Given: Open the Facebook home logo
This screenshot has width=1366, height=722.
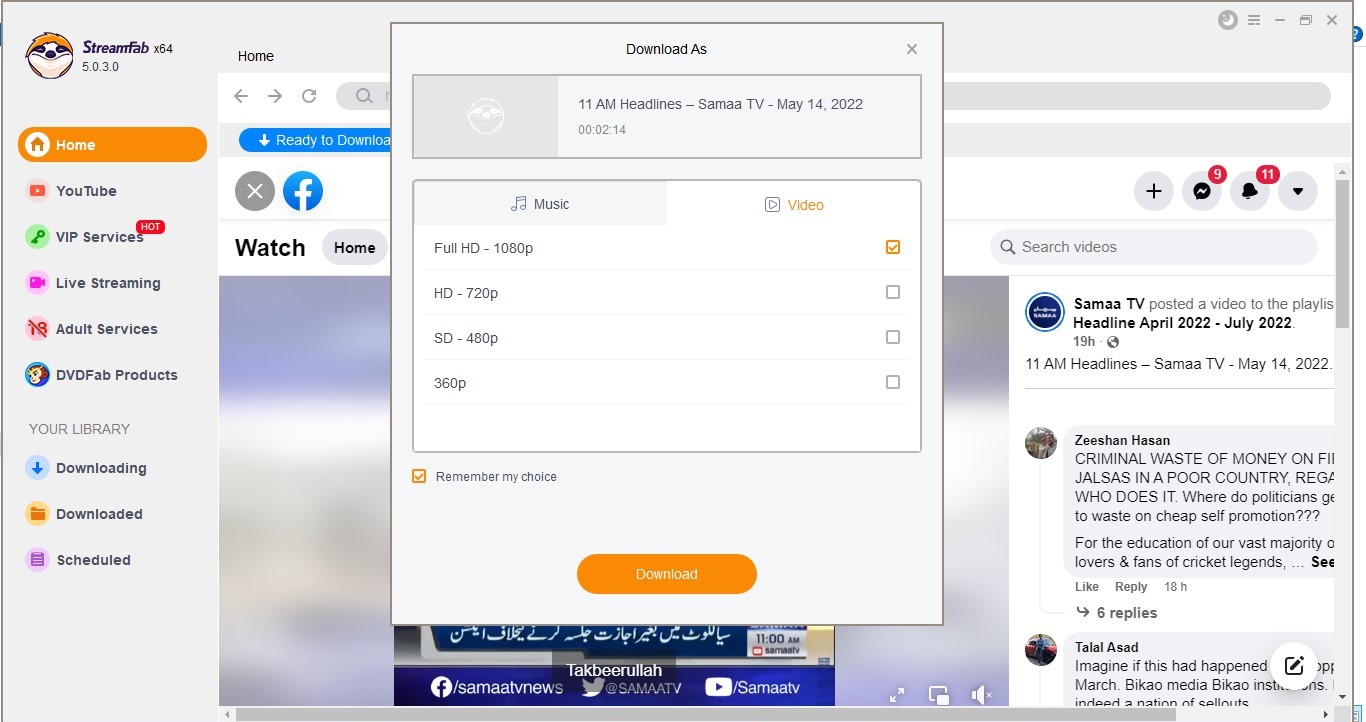Looking at the screenshot, I should [x=303, y=191].
